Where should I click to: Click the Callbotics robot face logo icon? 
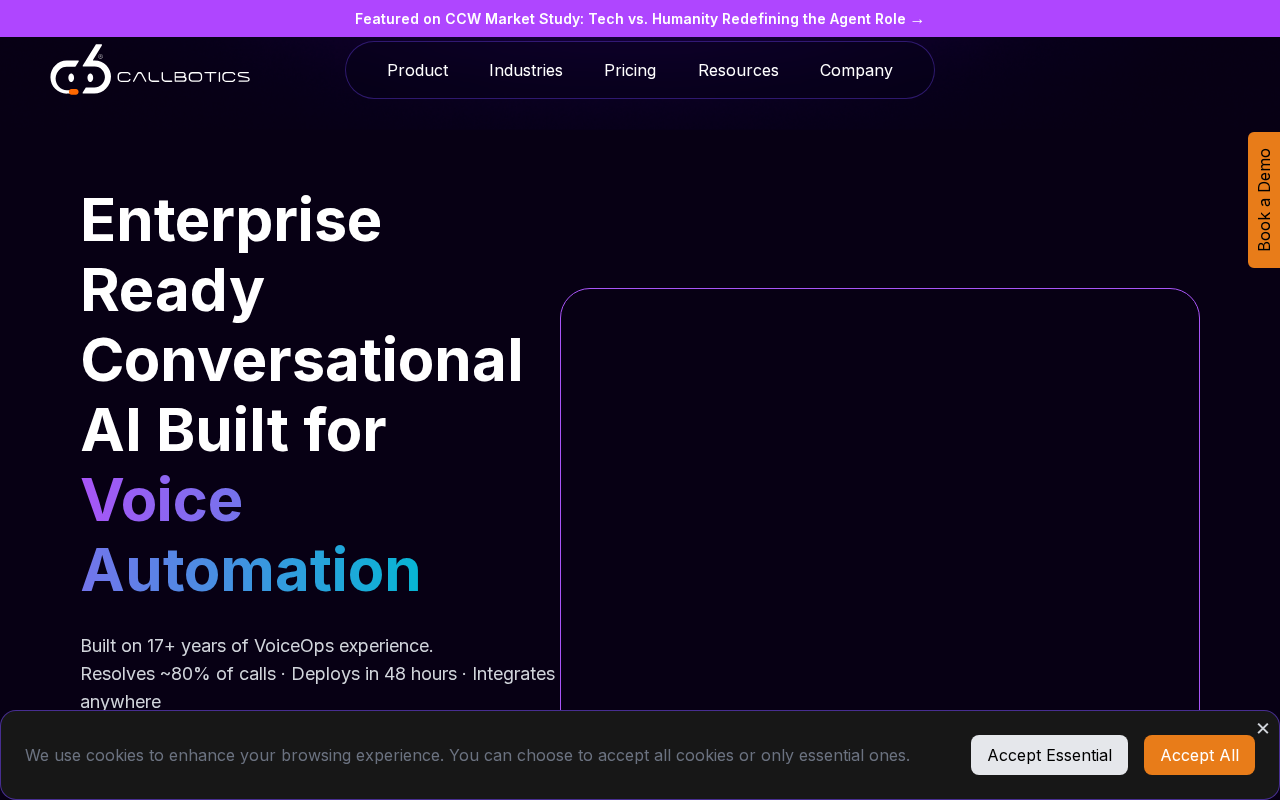[80, 72]
